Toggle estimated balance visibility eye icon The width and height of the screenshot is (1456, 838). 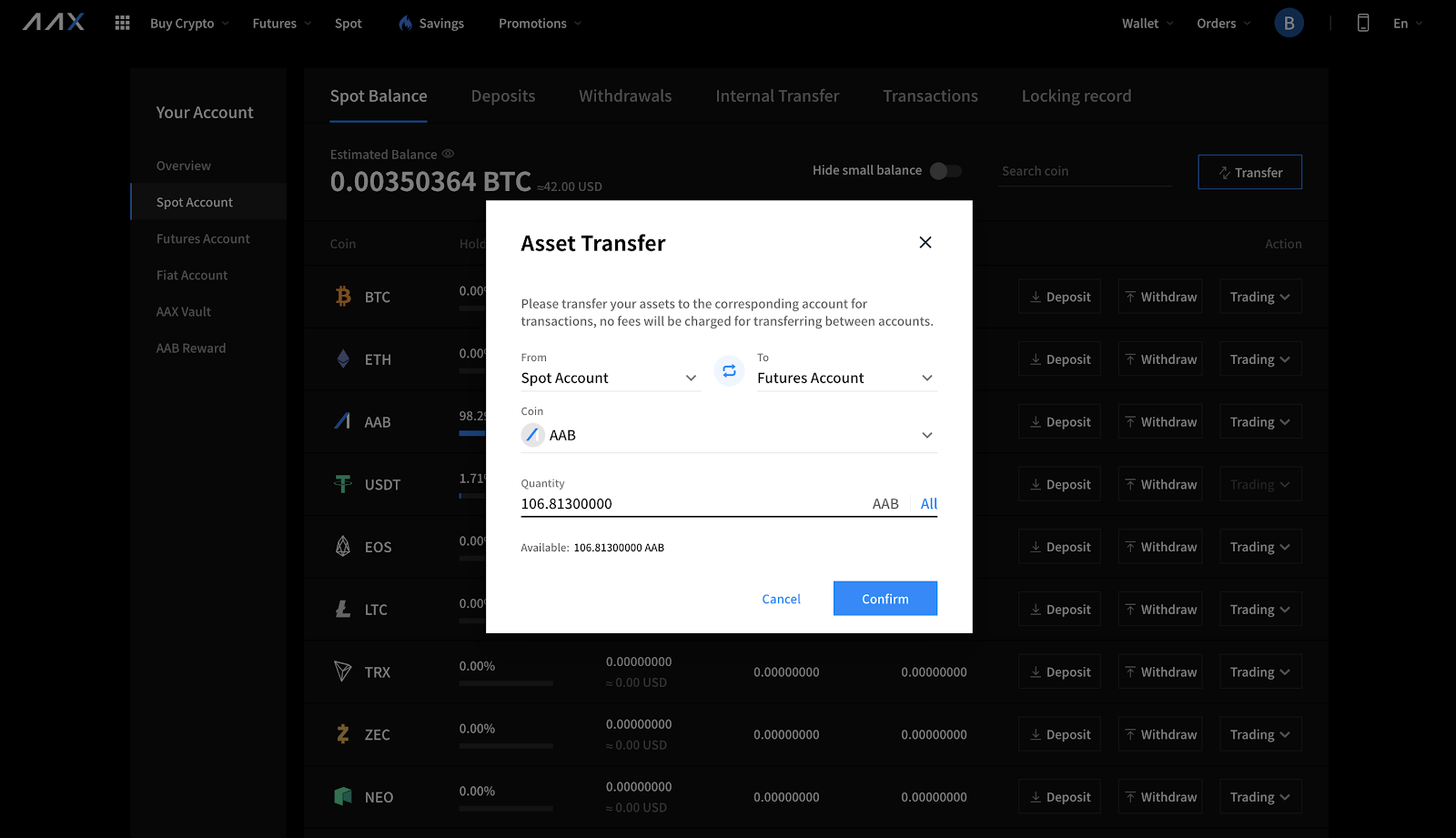tap(448, 154)
